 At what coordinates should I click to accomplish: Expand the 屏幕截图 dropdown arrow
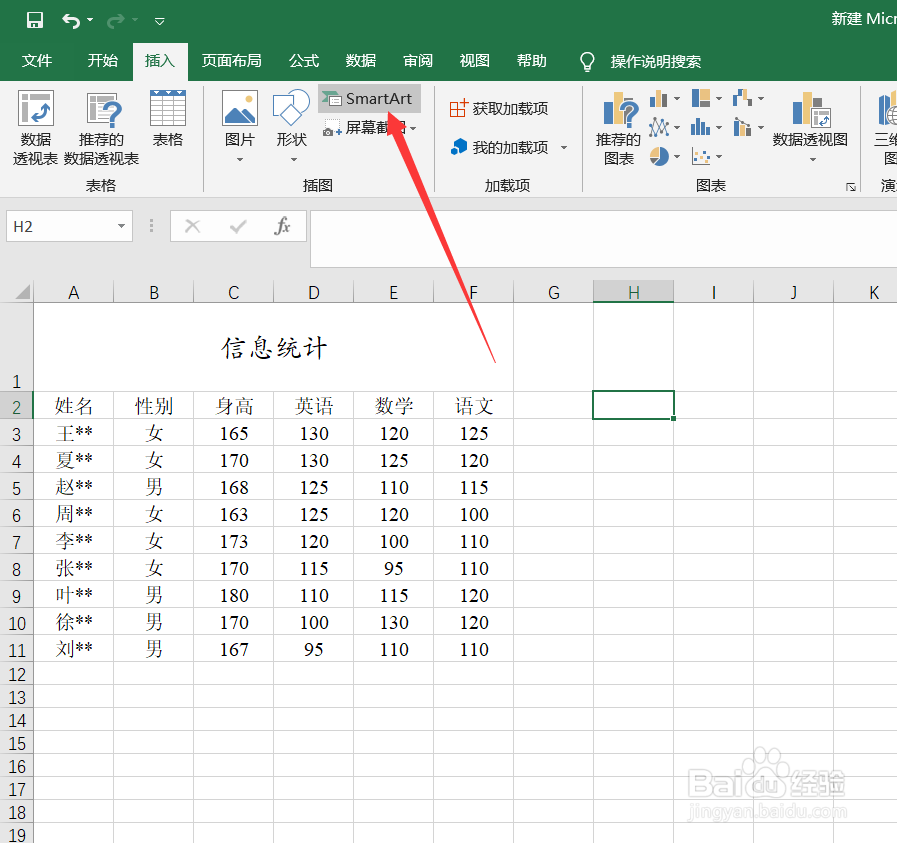413,128
